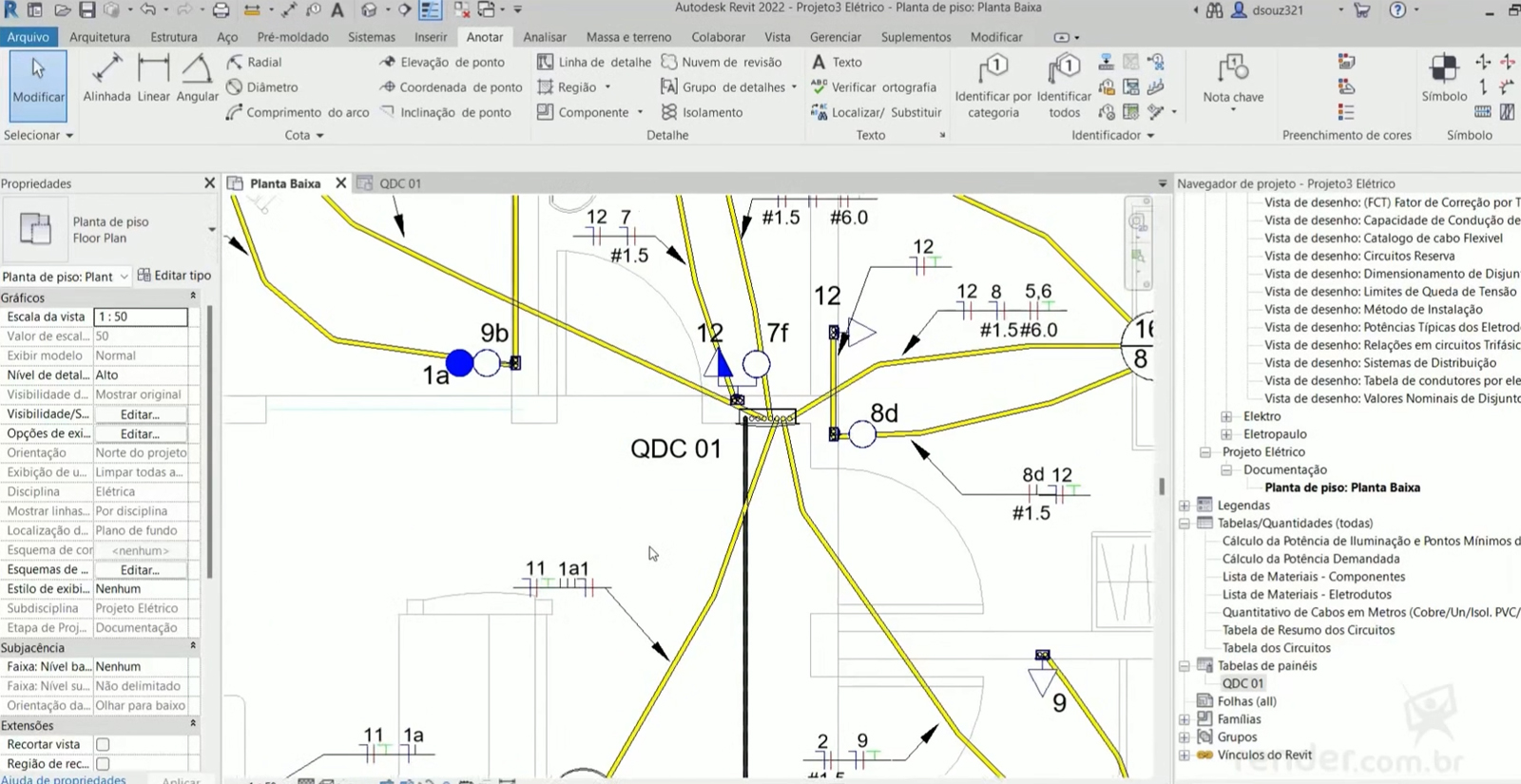1521x784 pixels.
Task: Select the Símbolo tool
Action: click(x=1444, y=79)
